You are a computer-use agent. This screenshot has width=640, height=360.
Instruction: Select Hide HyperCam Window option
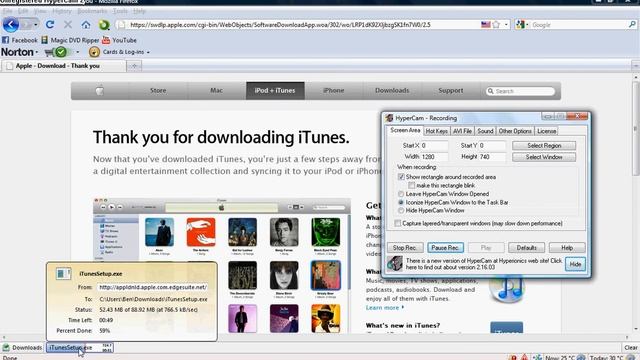pyautogui.click(x=401, y=211)
